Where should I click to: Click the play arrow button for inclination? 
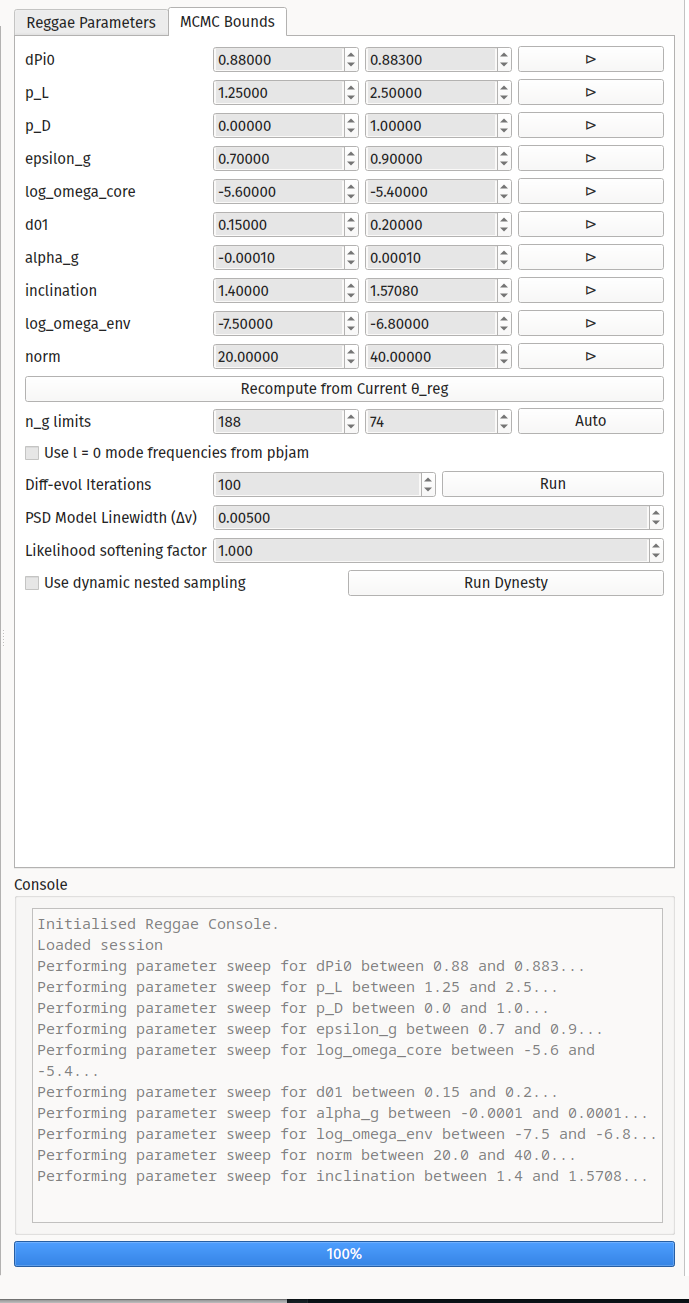pyautogui.click(x=590, y=290)
